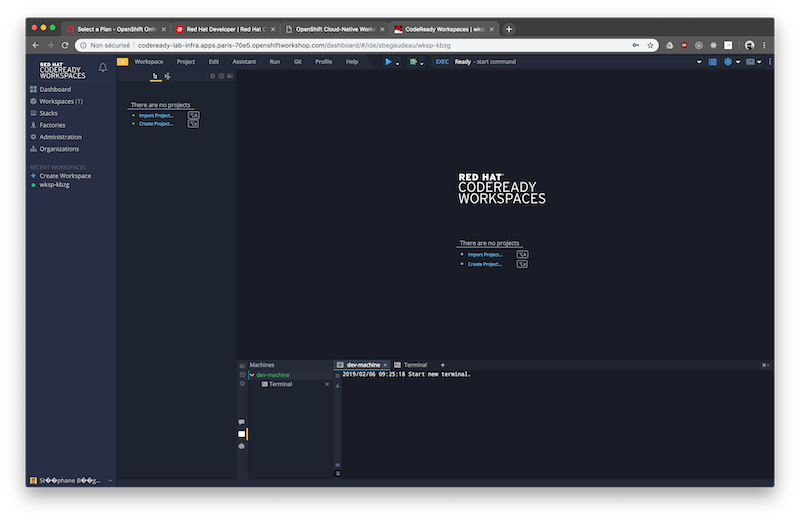Open the three-dot menu in IDE toolbar
The width and height of the screenshot is (800, 521).
click(x=769, y=62)
